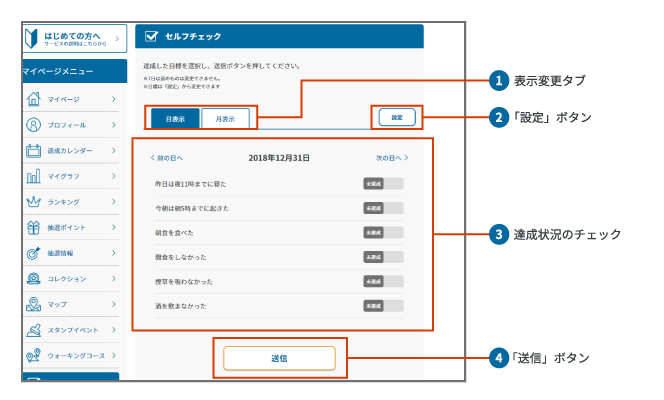Click the マイページメニュー header
Image resolution: width=664 pixels, height=400 pixels.
pos(75,71)
